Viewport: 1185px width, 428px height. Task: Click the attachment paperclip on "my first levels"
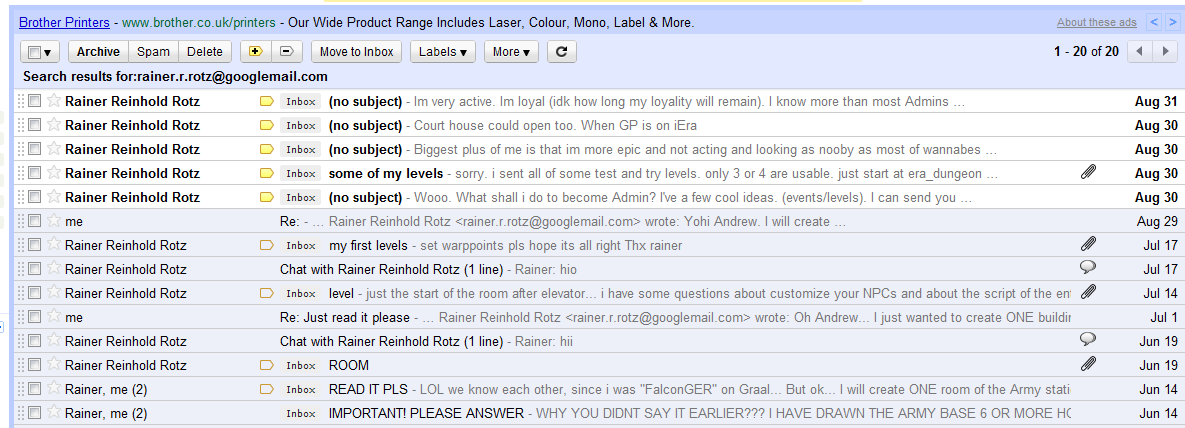(x=1089, y=245)
